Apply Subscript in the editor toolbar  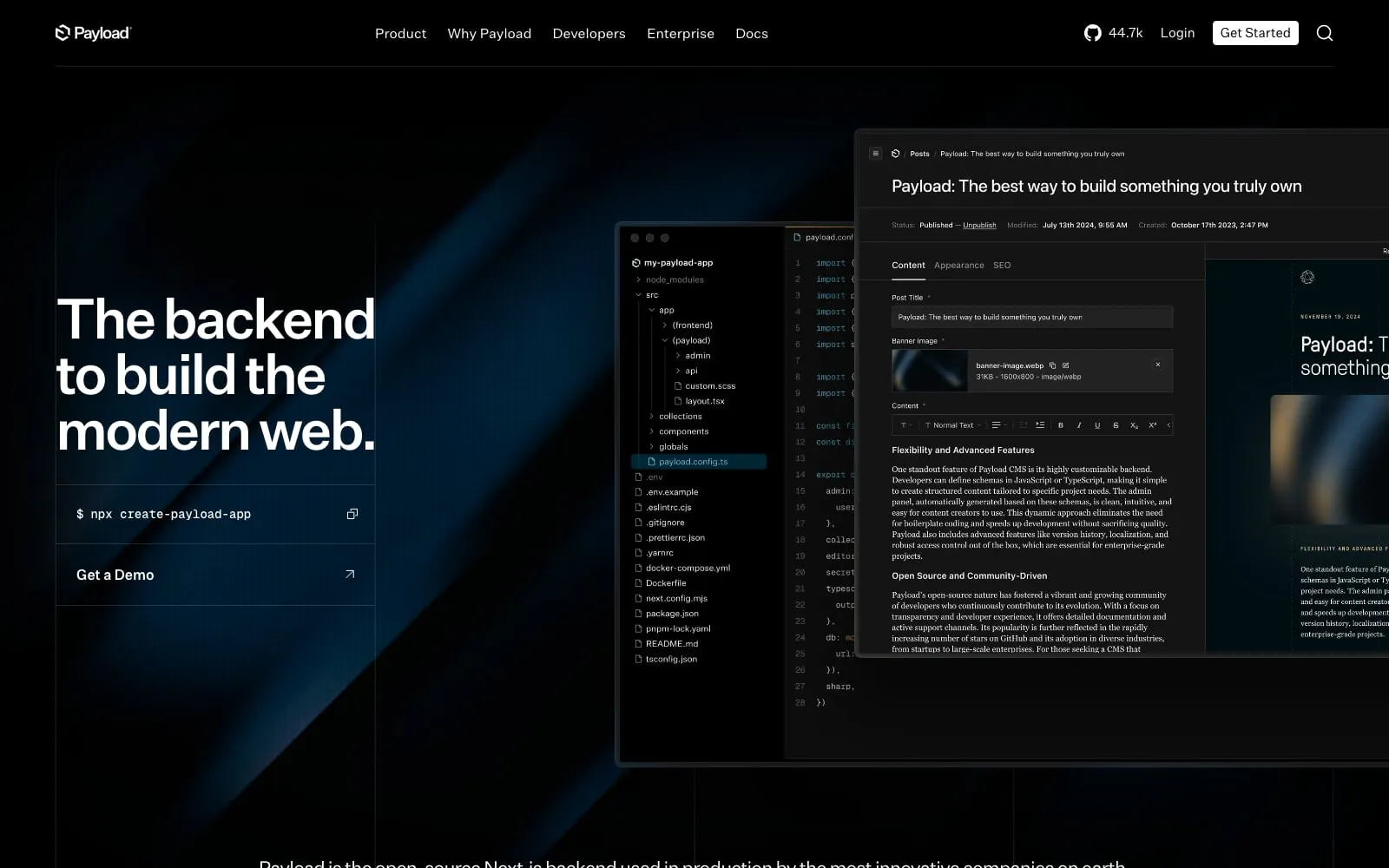[x=1134, y=425]
